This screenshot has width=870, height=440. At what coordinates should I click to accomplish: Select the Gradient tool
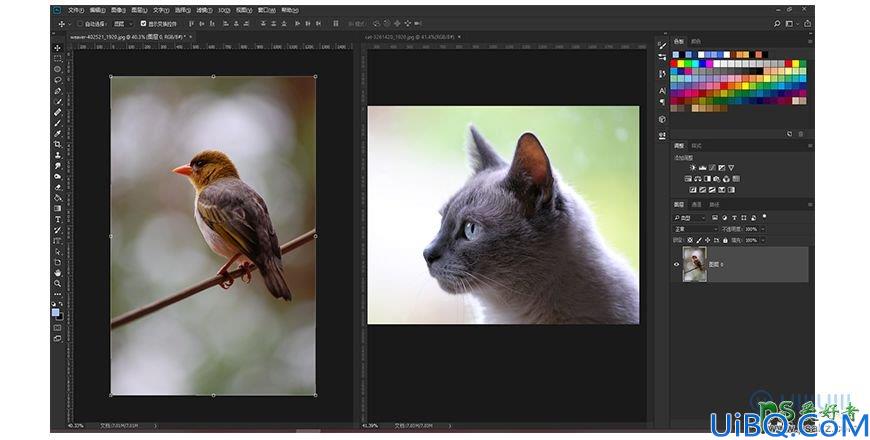tap(58, 209)
